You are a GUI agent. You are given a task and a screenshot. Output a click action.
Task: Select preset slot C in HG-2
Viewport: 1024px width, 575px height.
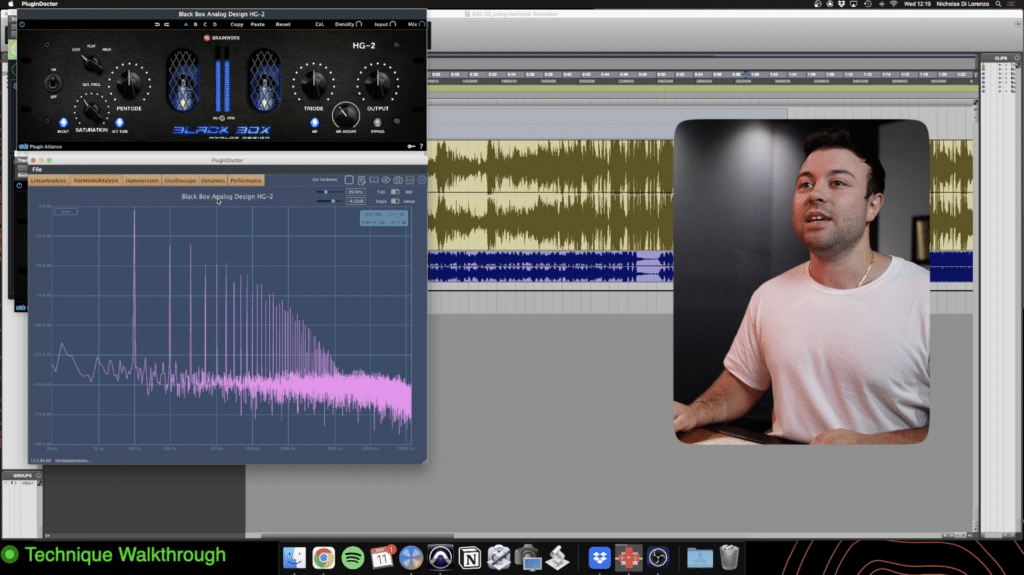tap(205, 24)
